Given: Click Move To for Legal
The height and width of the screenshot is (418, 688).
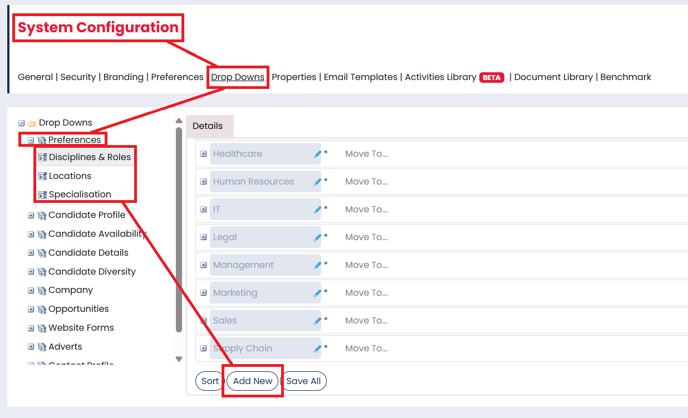Looking at the screenshot, I should (366, 237).
